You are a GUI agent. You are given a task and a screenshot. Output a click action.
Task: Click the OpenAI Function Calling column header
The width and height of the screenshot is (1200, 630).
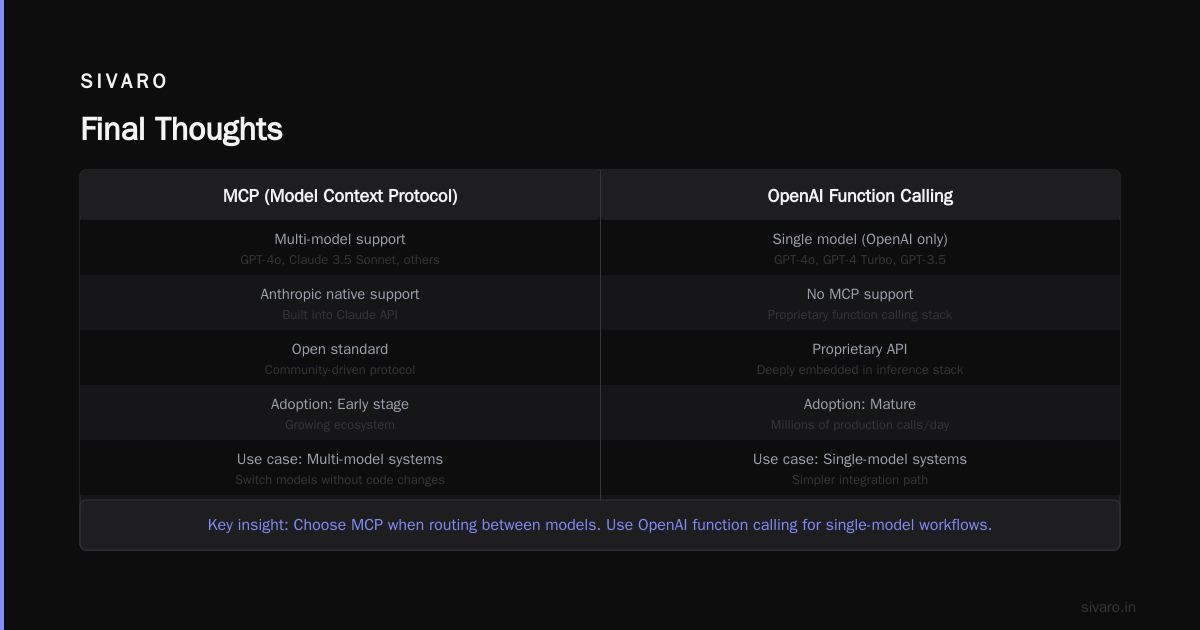click(860, 195)
